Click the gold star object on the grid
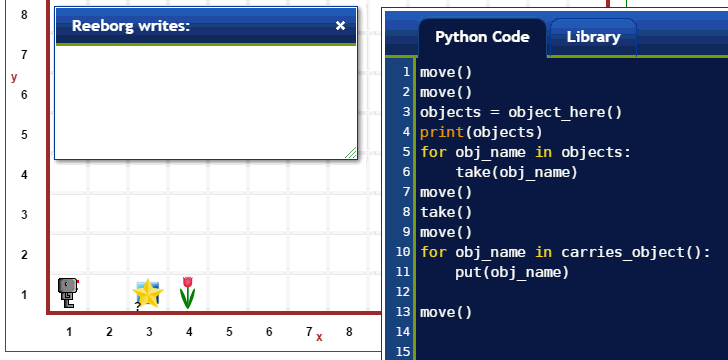Screen dimensions: 728x360 pyautogui.click(x=148, y=293)
